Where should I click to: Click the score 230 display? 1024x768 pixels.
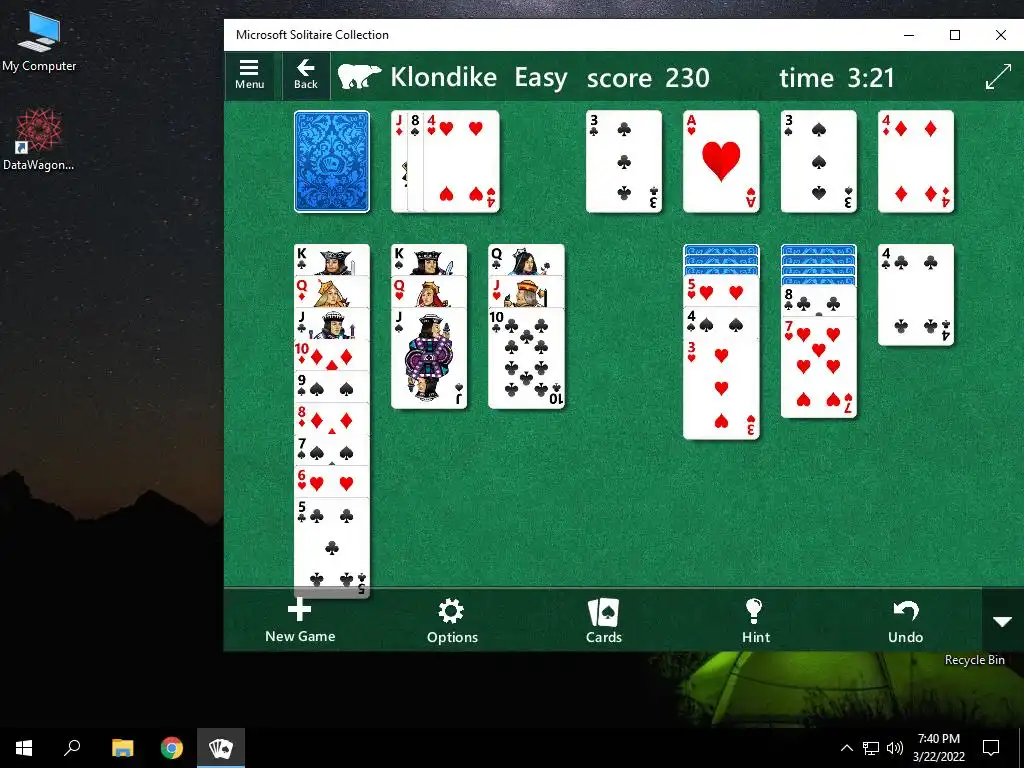pos(647,78)
